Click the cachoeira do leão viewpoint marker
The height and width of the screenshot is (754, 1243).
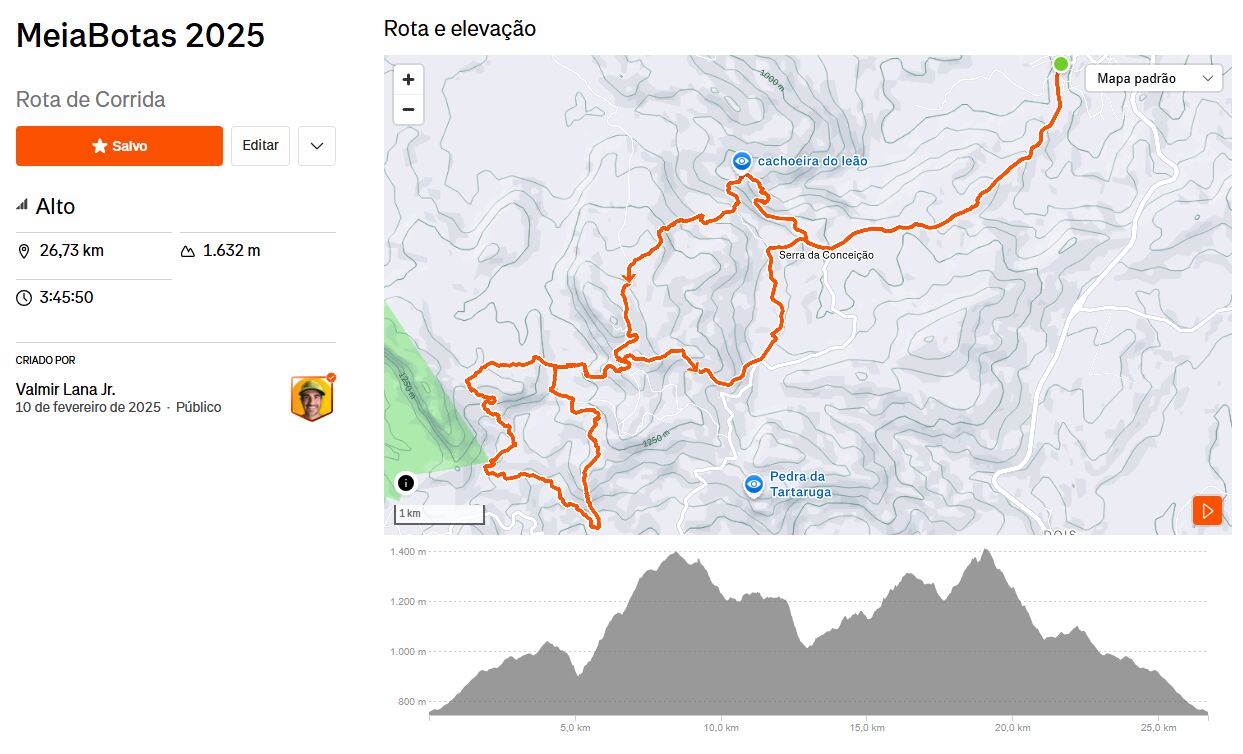742,161
